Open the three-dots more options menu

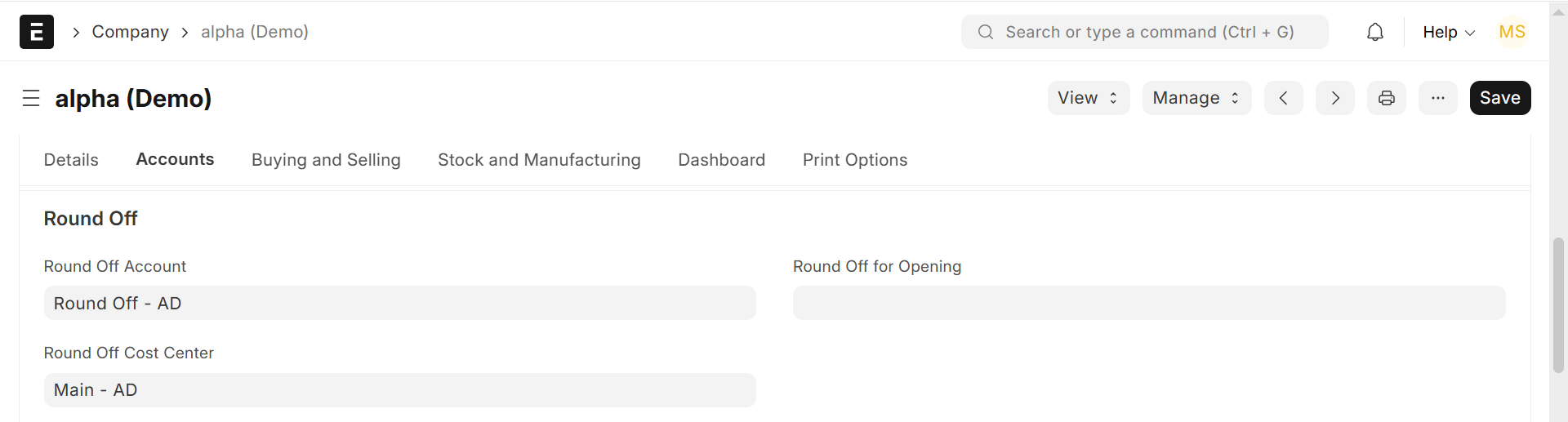click(1438, 98)
